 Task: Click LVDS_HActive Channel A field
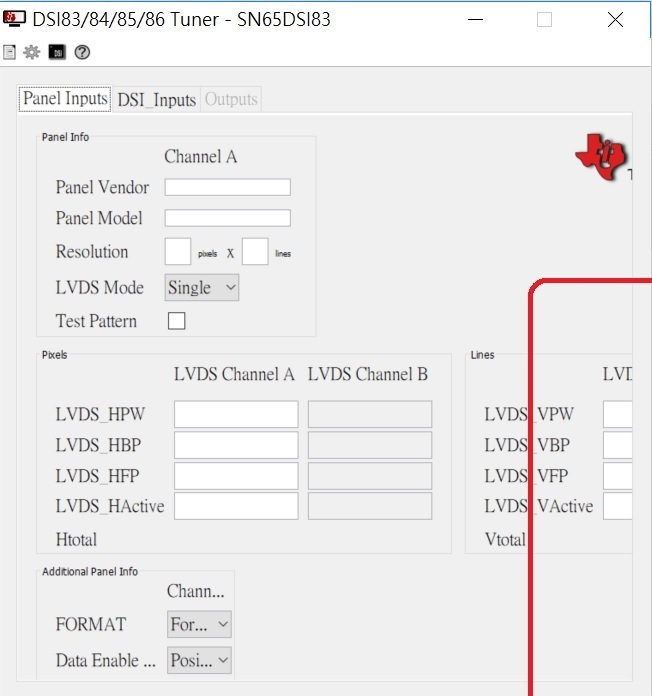(236, 506)
